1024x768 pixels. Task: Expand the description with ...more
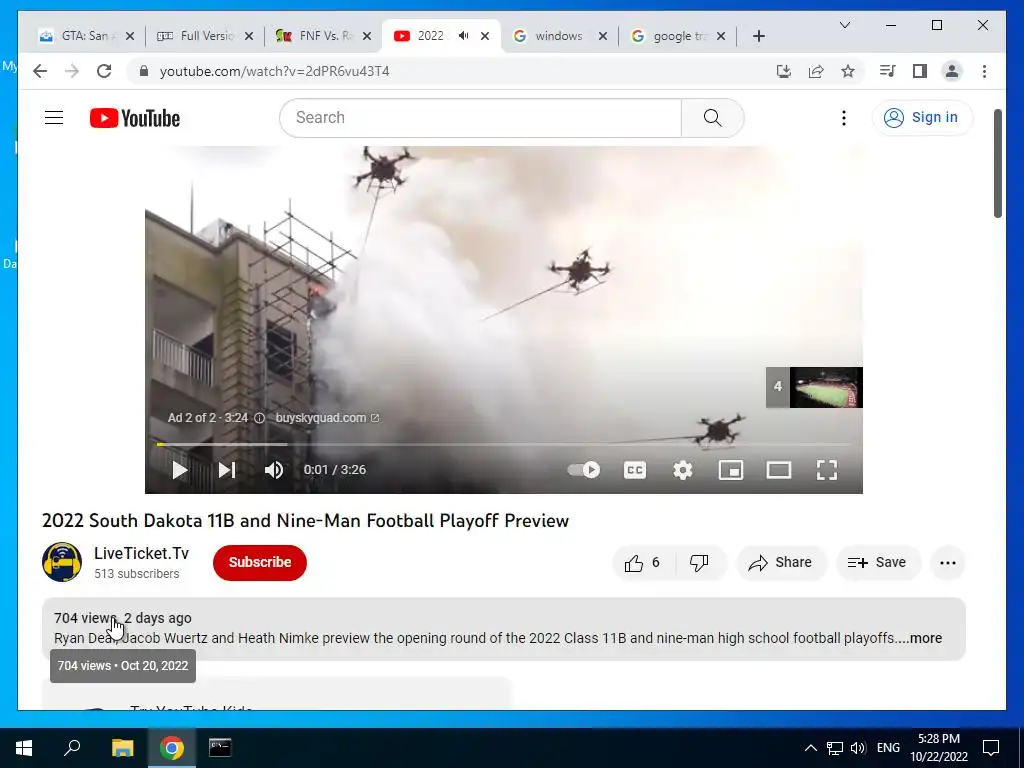[926, 638]
